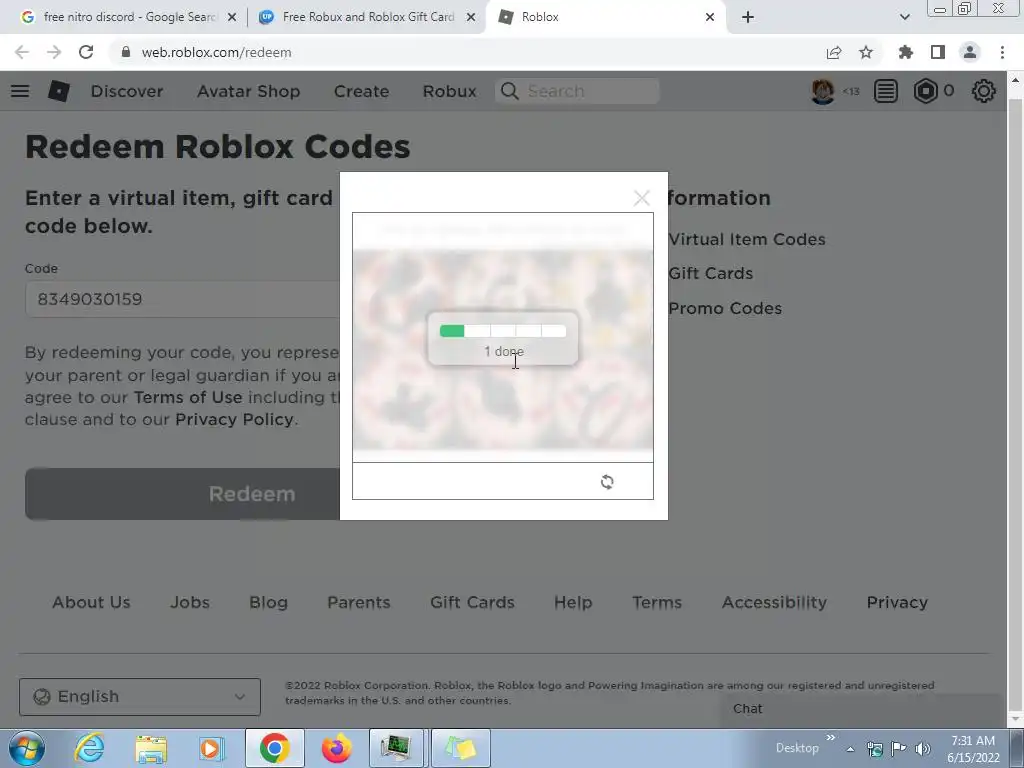Open the Avatar Shop menu item
This screenshot has width=1024, height=768.
[248, 91]
